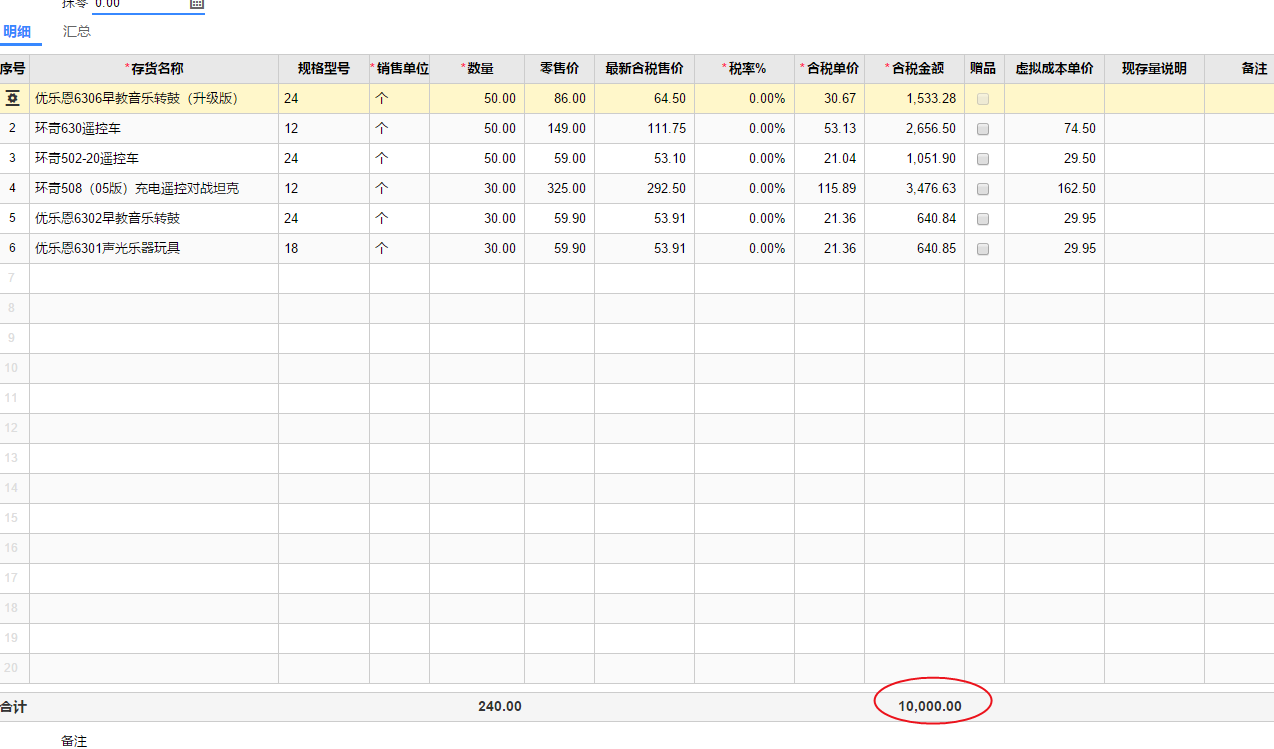Select 销售单位 cell for 环奇502-20遥控车
1274x749 pixels.
[x=399, y=159]
